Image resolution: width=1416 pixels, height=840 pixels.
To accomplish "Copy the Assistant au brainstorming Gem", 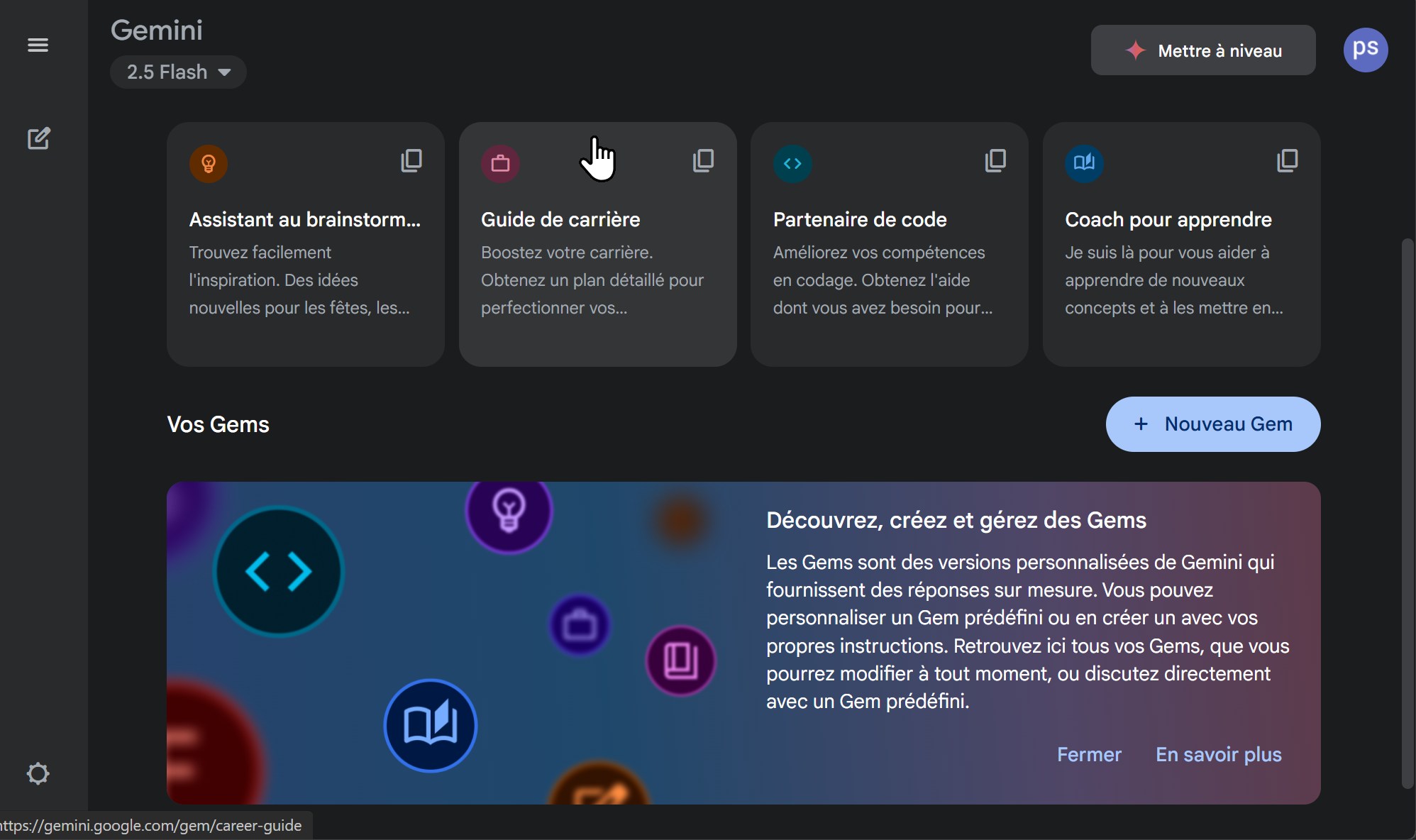I will [x=411, y=161].
